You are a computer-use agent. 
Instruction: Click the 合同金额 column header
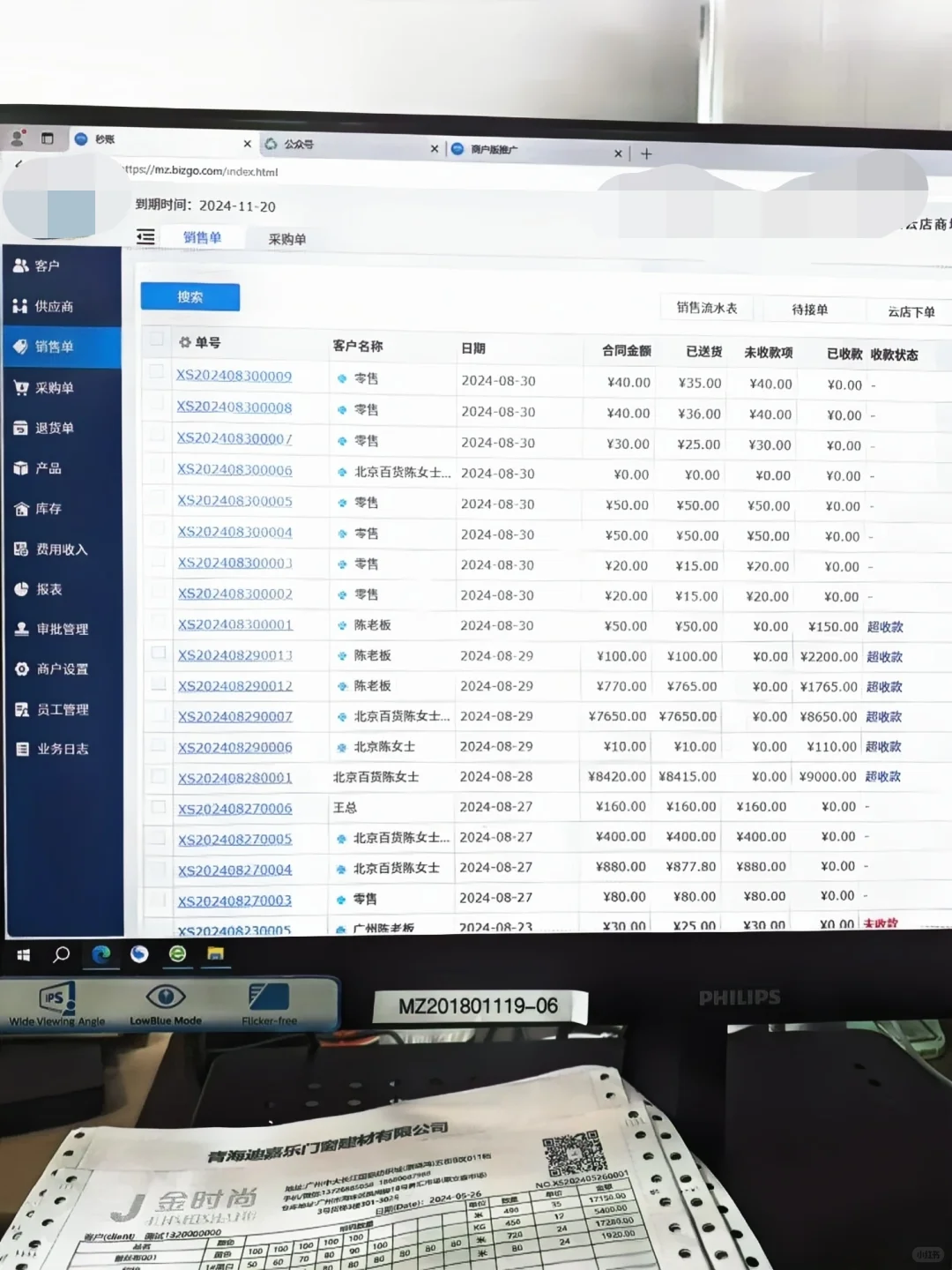point(627,351)
